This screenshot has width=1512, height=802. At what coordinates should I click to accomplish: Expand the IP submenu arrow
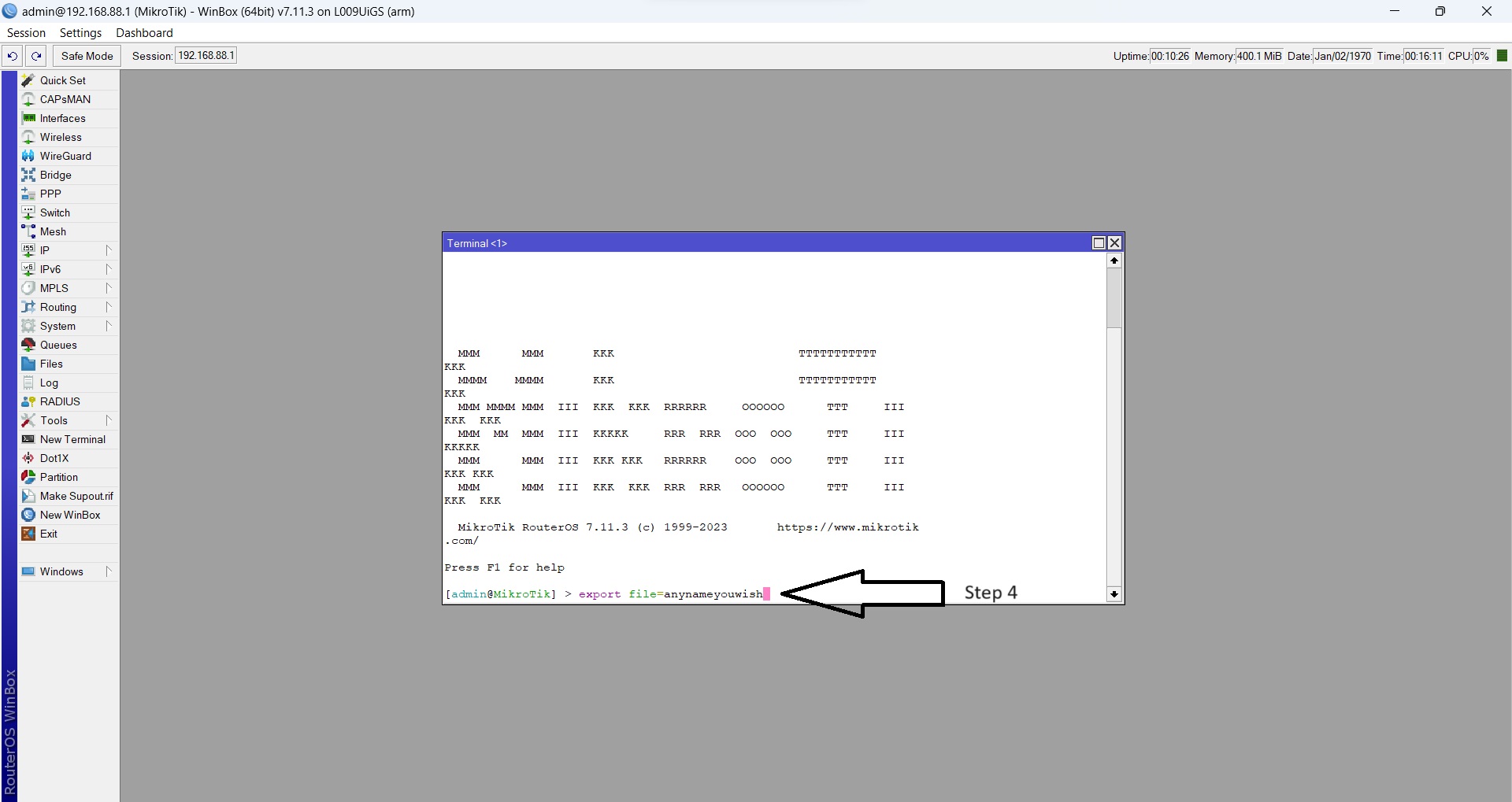pos(109,250)
